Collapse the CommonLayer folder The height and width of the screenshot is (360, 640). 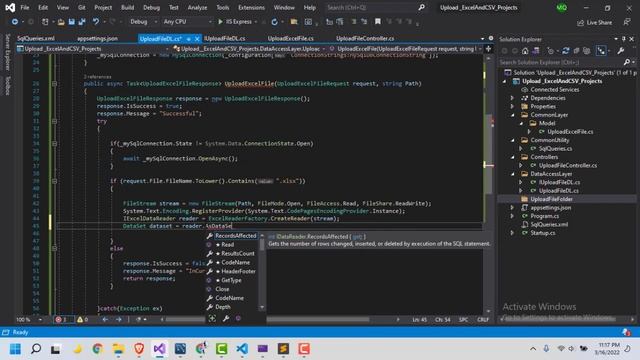coord(513,115)
